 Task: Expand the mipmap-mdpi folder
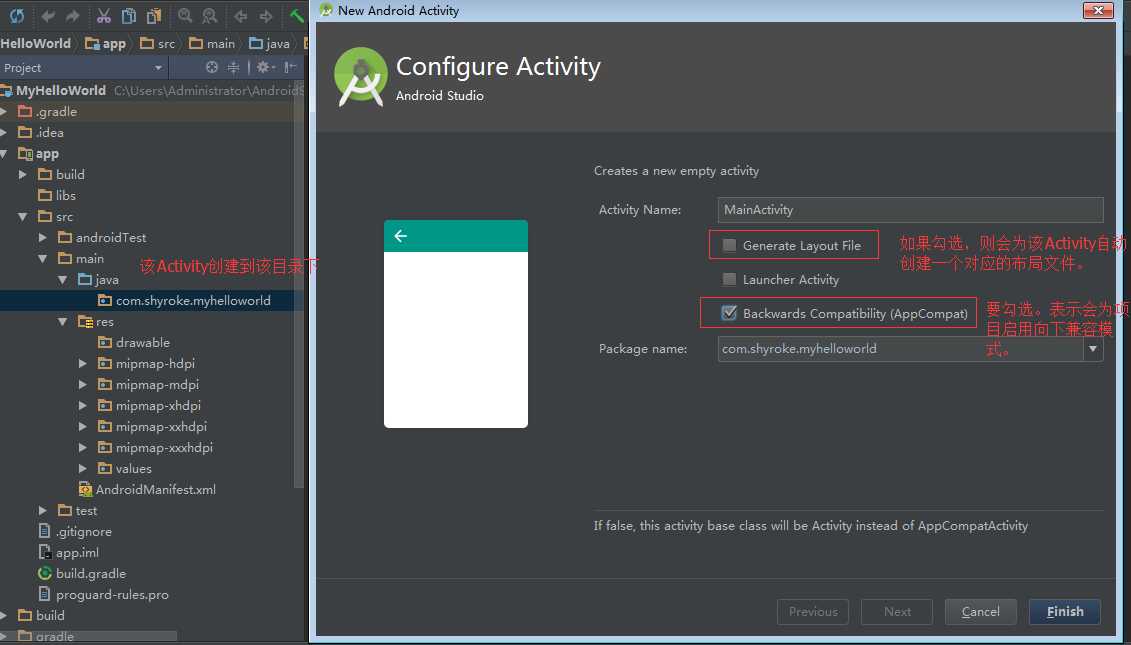[x=83, y=385]
